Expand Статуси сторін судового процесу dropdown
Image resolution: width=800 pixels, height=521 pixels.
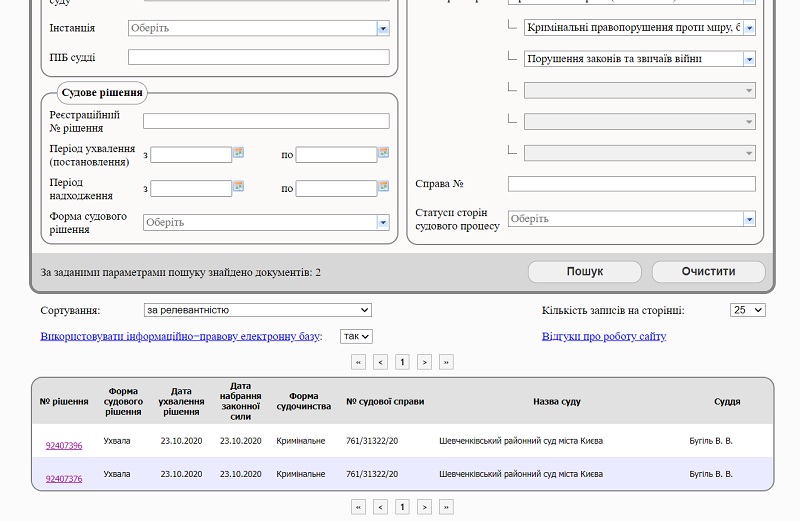pyautogui.click(x=749, y=219)
